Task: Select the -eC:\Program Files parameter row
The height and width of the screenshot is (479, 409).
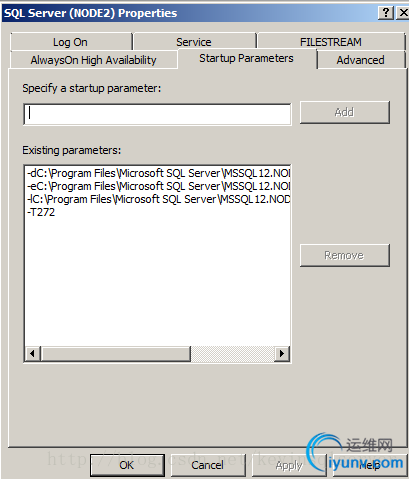Action: [158, 186]
